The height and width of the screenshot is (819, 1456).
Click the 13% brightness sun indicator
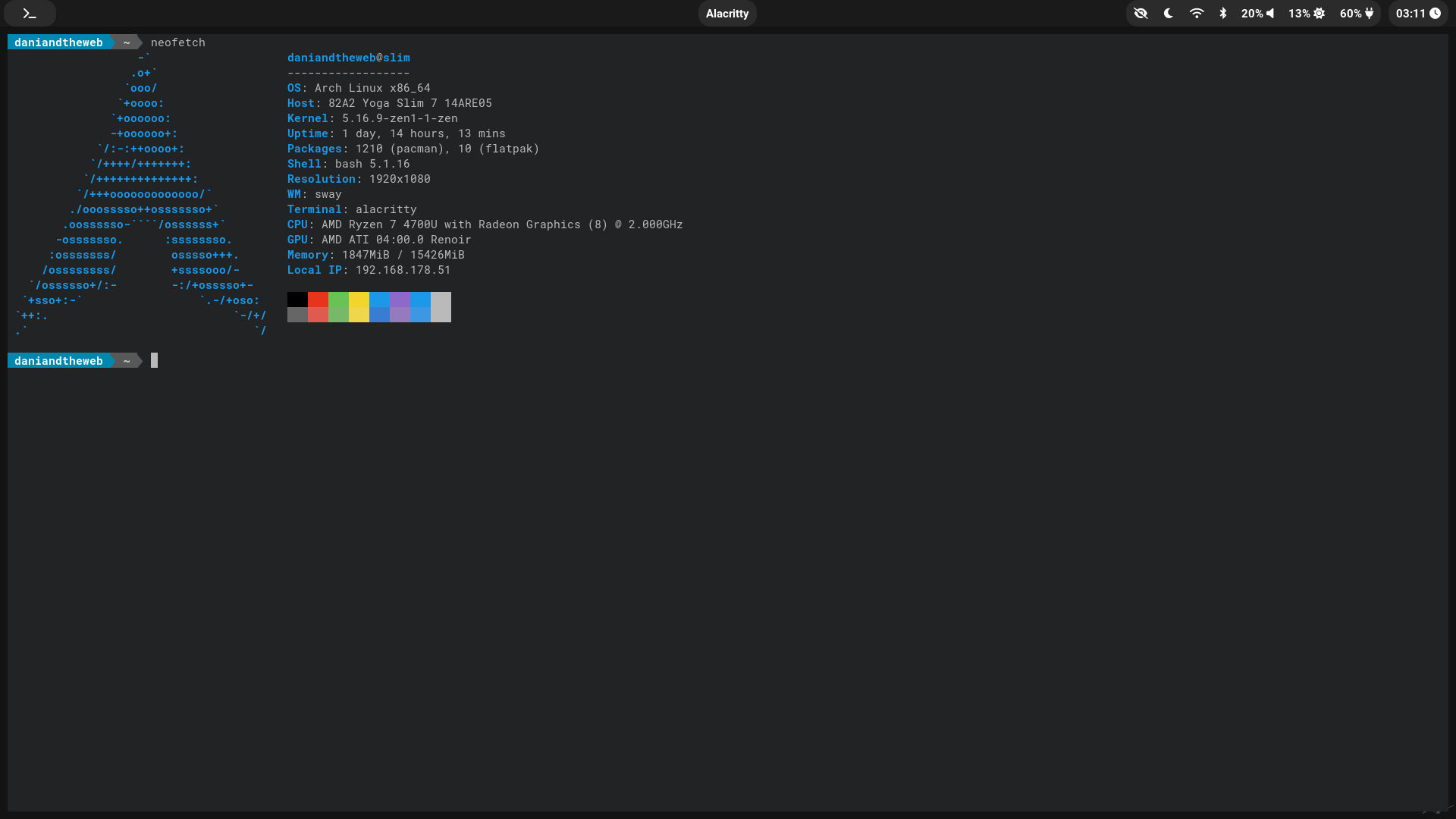1307,14
